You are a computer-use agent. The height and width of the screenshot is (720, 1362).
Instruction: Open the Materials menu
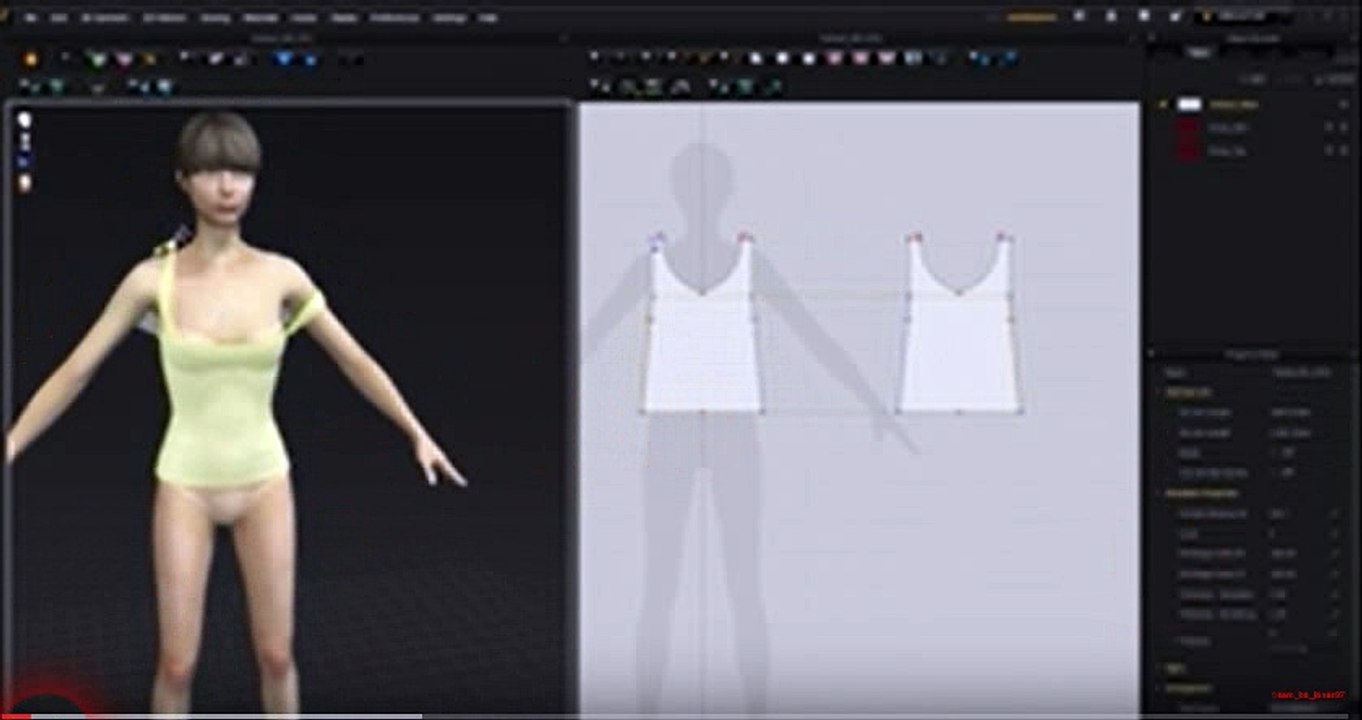coord(261,18)
